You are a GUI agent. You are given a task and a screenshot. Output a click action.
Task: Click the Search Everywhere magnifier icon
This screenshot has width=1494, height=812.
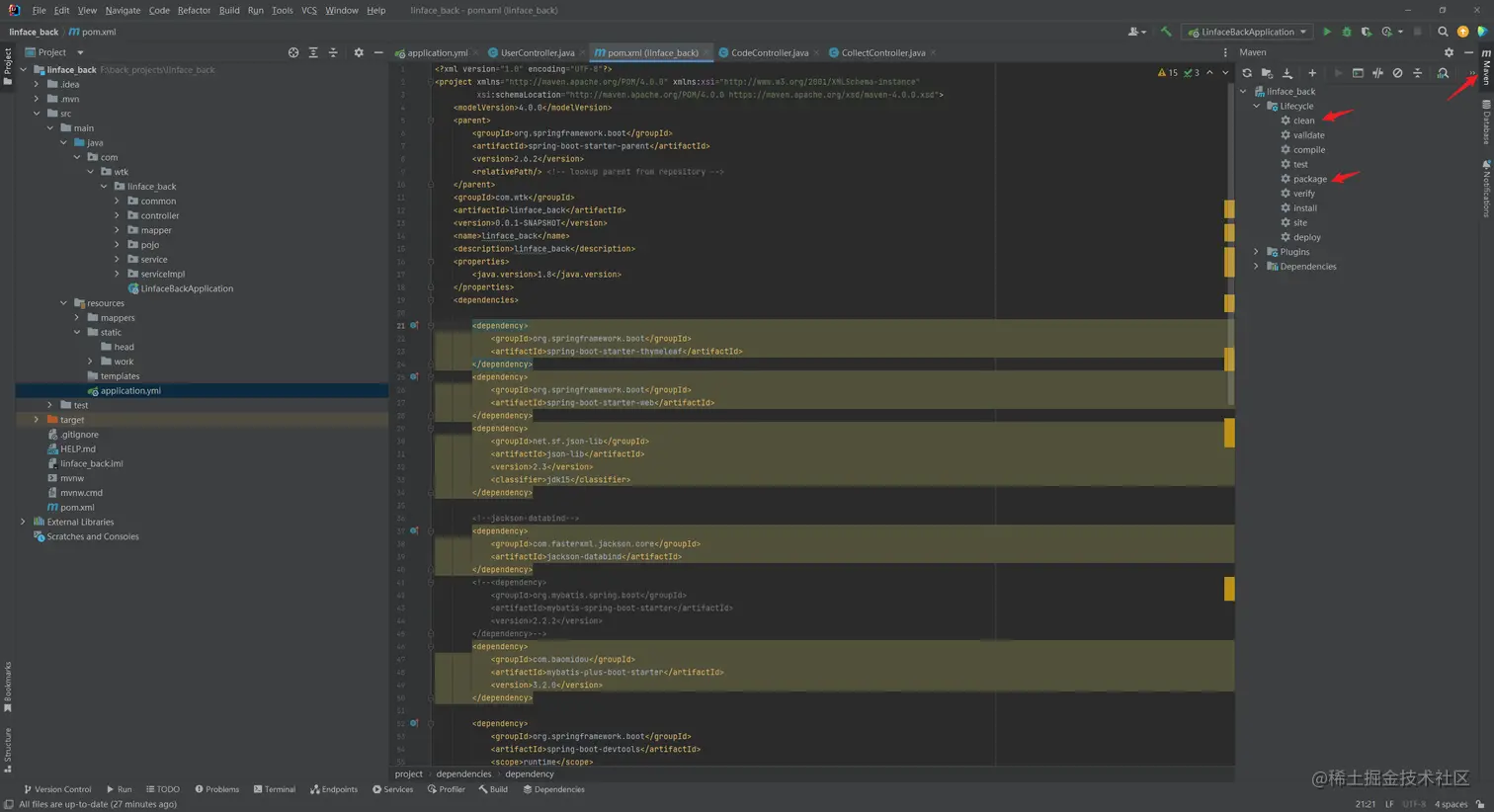click(1443, 32)
